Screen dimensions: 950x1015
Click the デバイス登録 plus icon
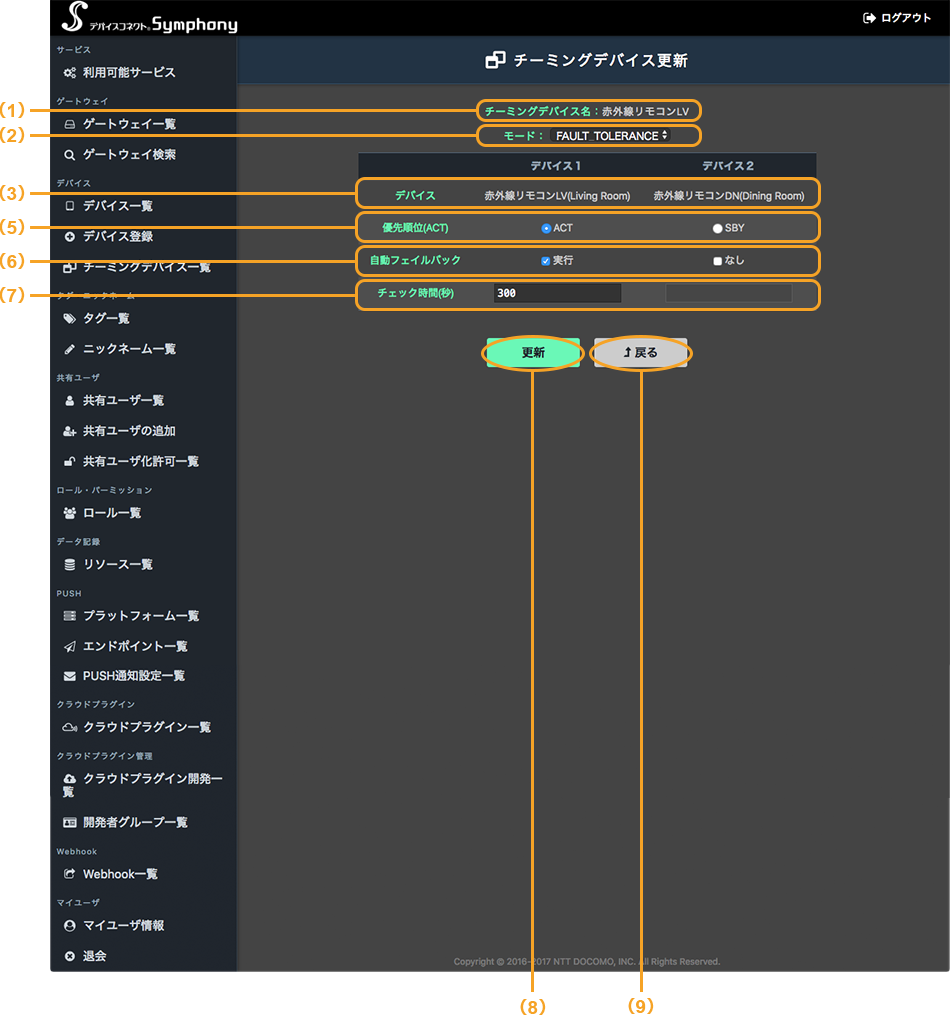point(70,237)
